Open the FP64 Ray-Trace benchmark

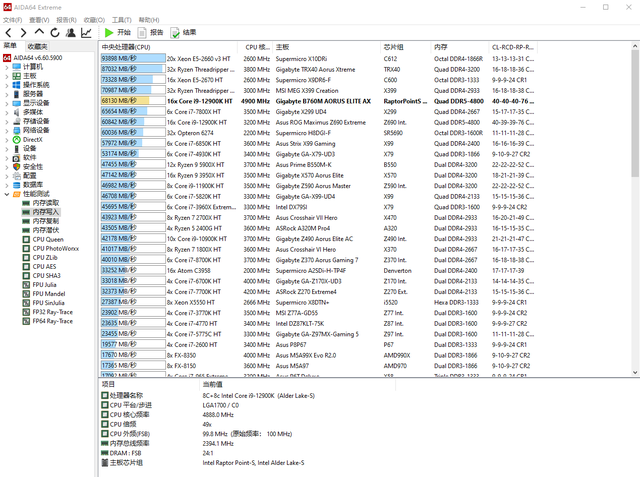48,321
